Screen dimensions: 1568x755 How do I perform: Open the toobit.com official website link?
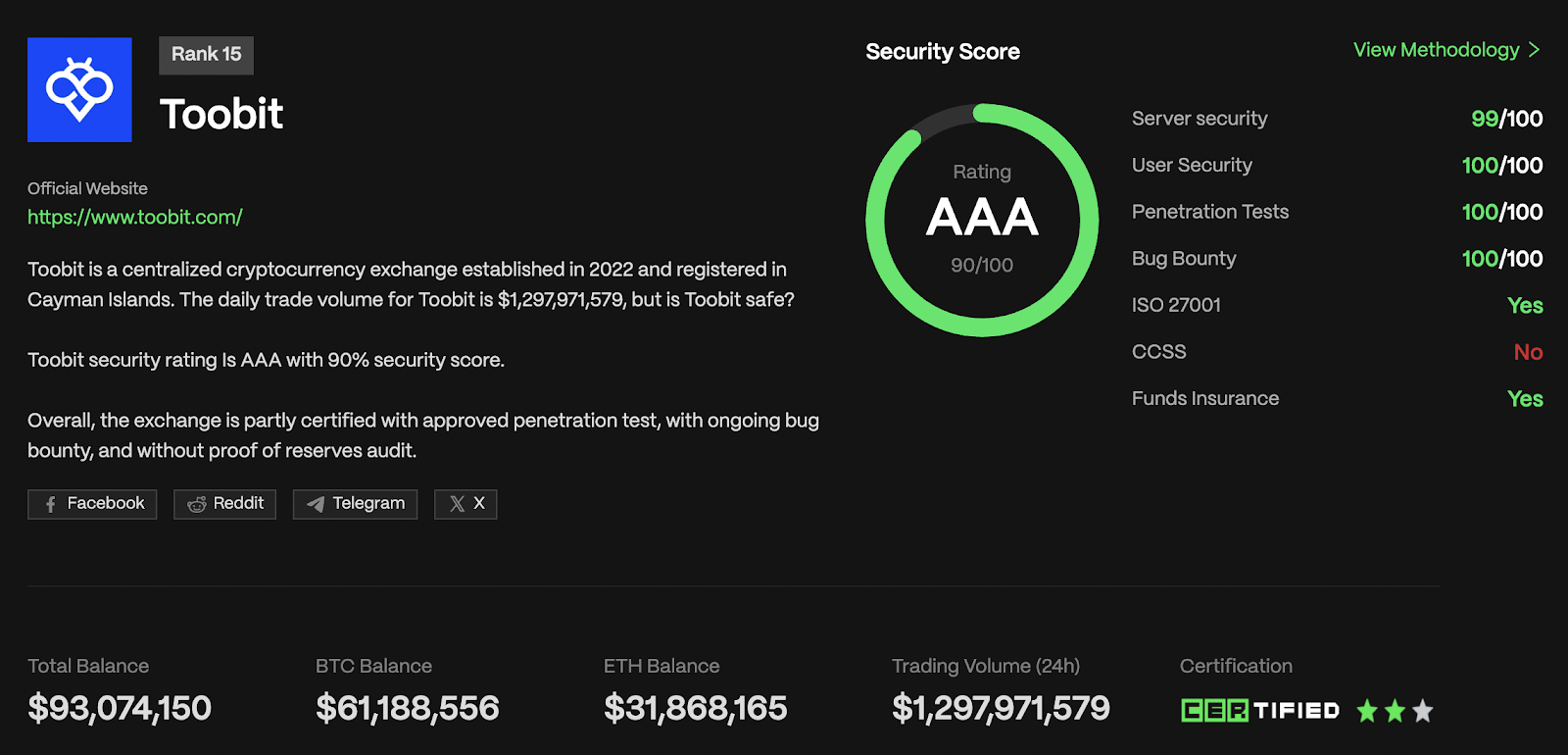135,218
